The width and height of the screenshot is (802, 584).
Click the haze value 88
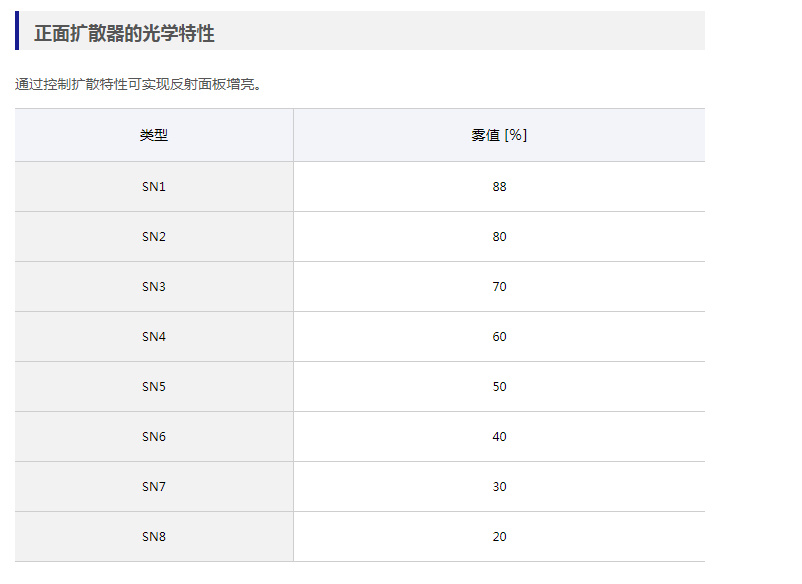[499, 187]
